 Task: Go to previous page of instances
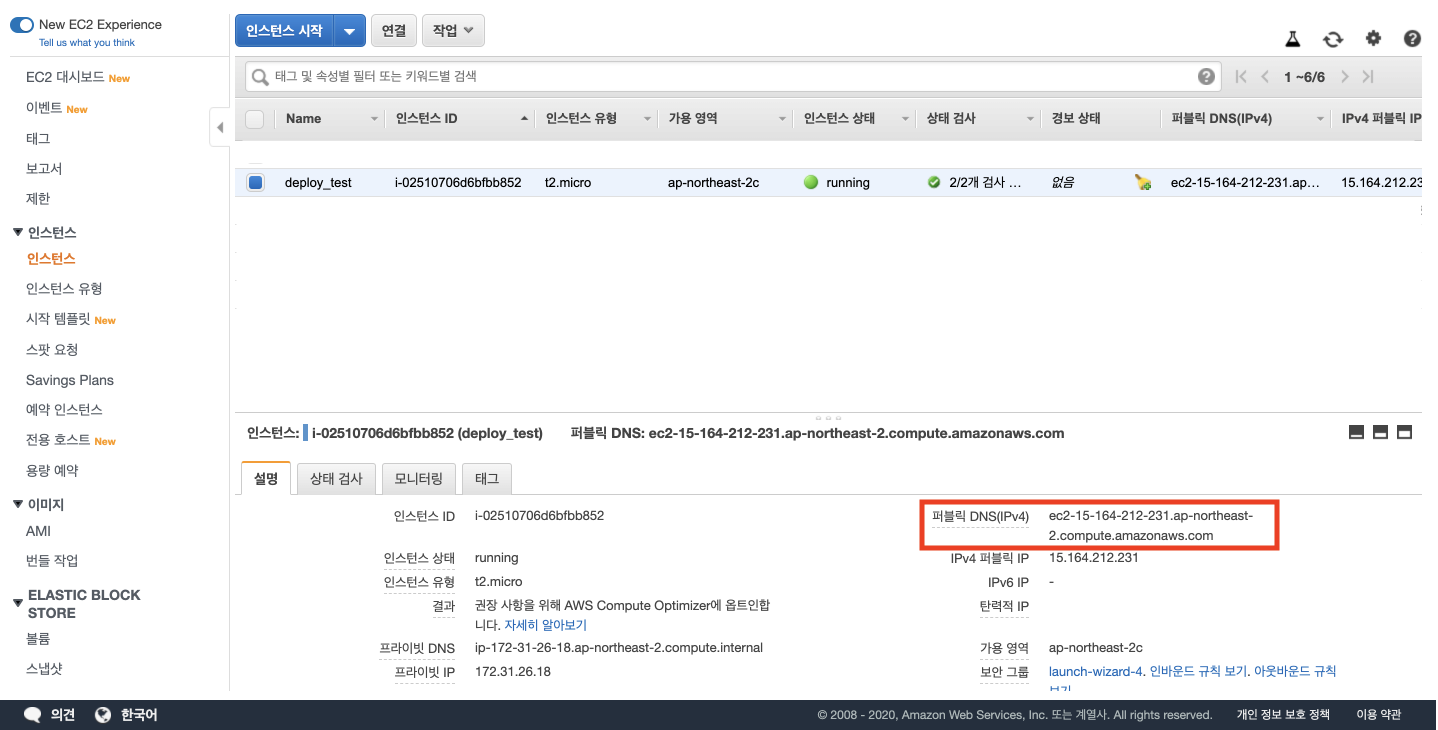point(1265,76)
